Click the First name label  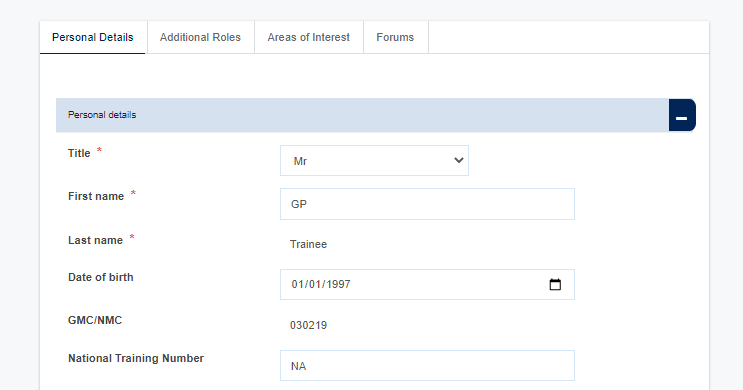(96, 197)
